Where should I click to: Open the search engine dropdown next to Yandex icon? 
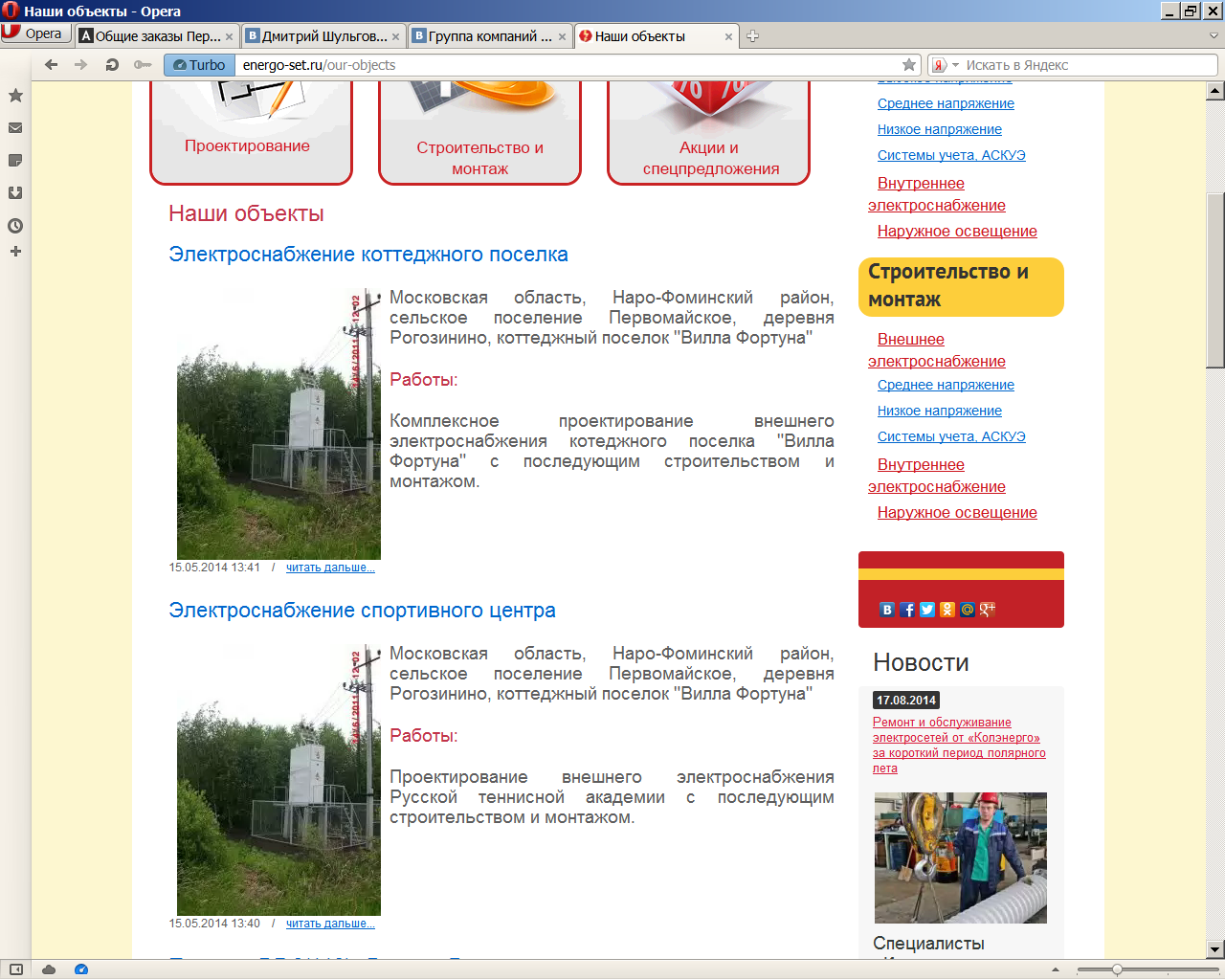click(955, 65)
